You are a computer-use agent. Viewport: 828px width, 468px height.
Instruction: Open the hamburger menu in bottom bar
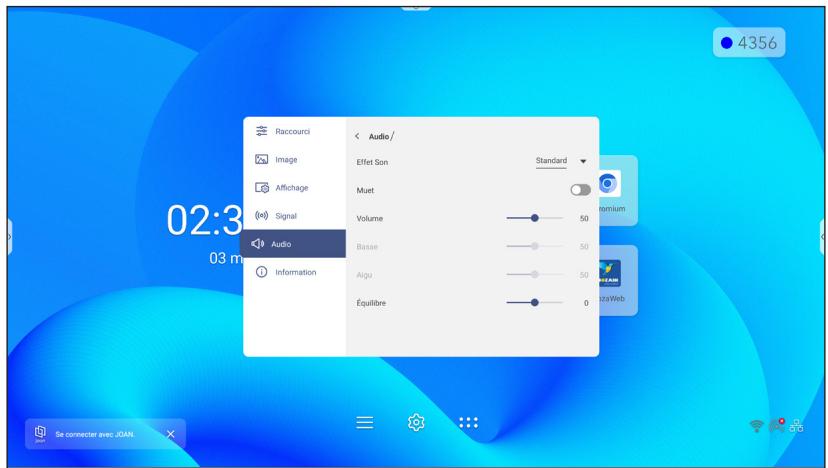point(364,423)
